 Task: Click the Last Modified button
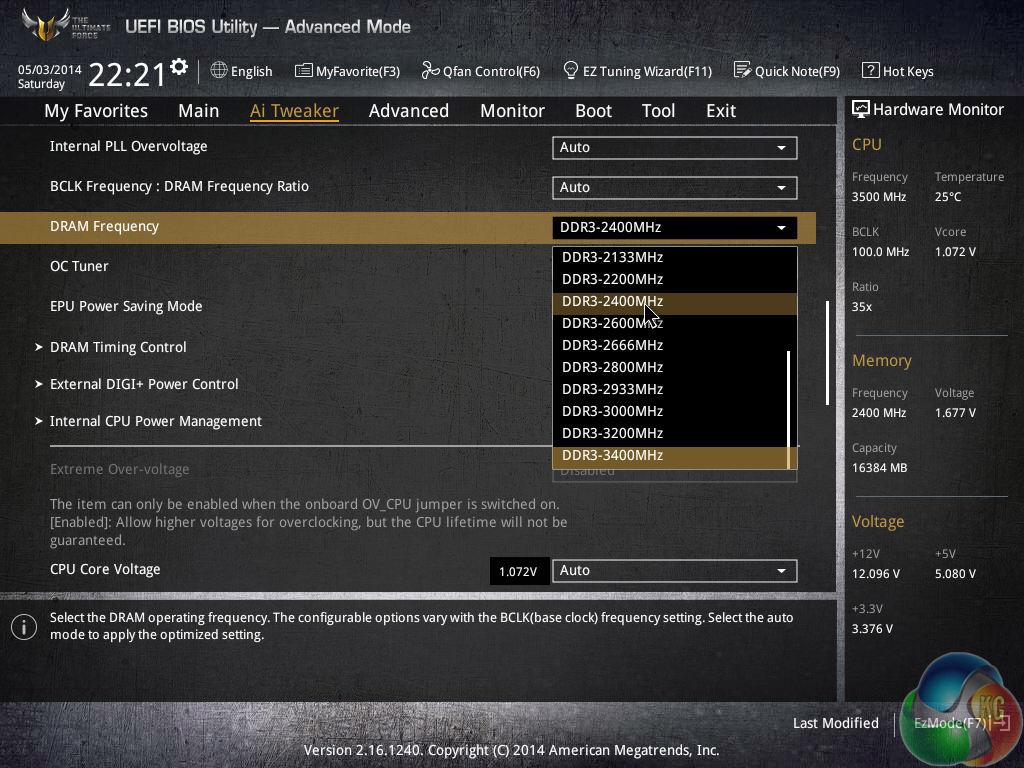coord(835,723)
